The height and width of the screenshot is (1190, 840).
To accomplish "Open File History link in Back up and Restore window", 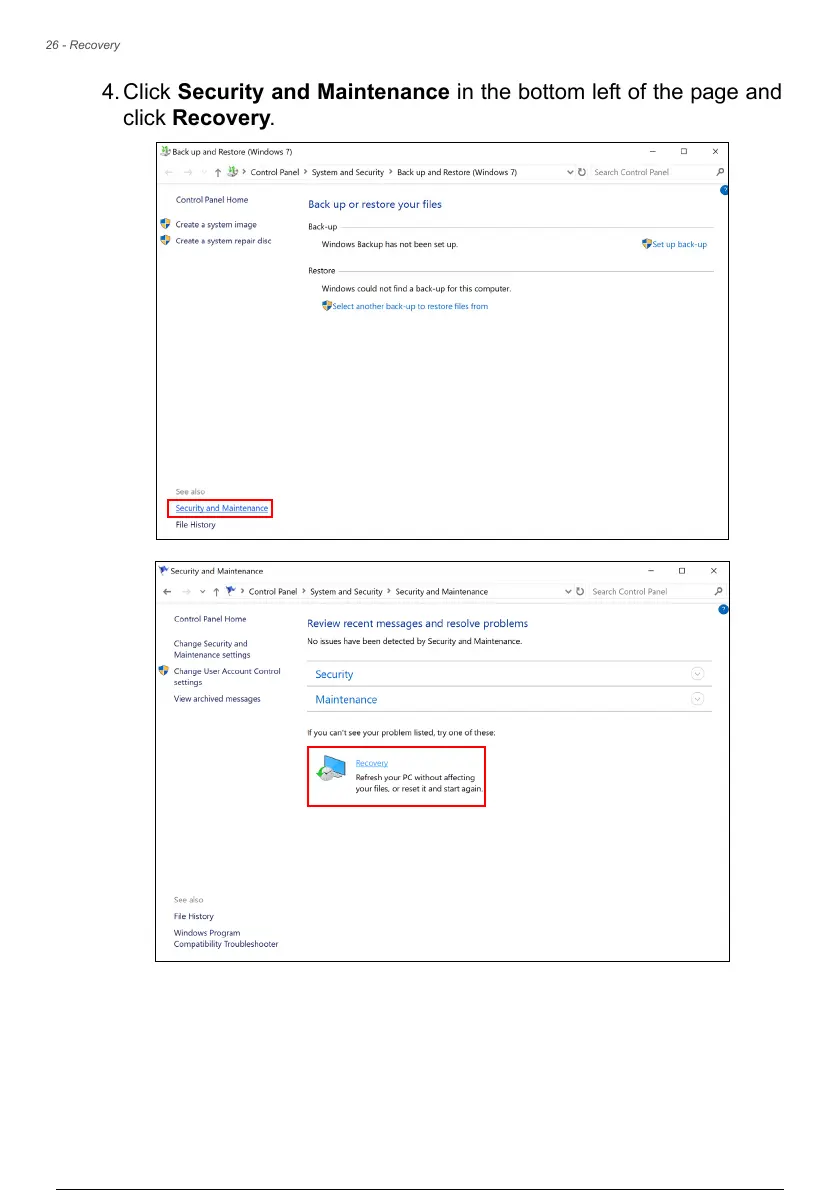I will [196, 524].
